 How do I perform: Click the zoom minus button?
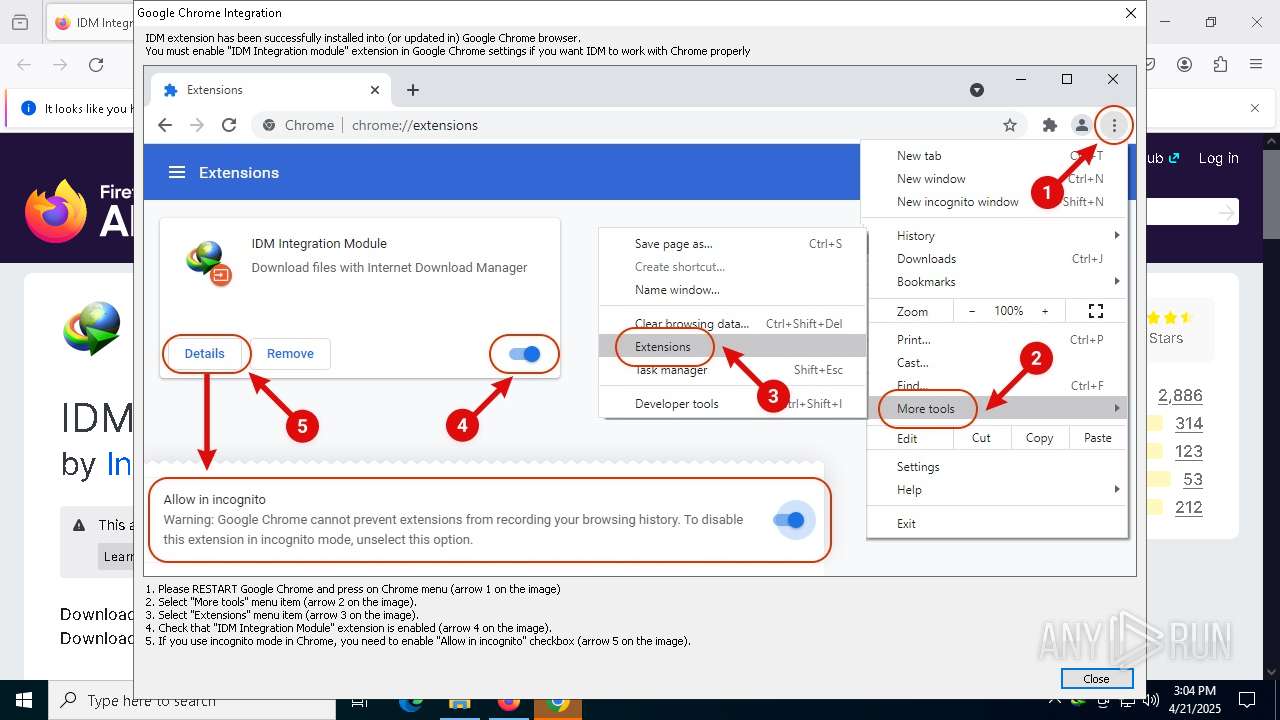[971, 311]
